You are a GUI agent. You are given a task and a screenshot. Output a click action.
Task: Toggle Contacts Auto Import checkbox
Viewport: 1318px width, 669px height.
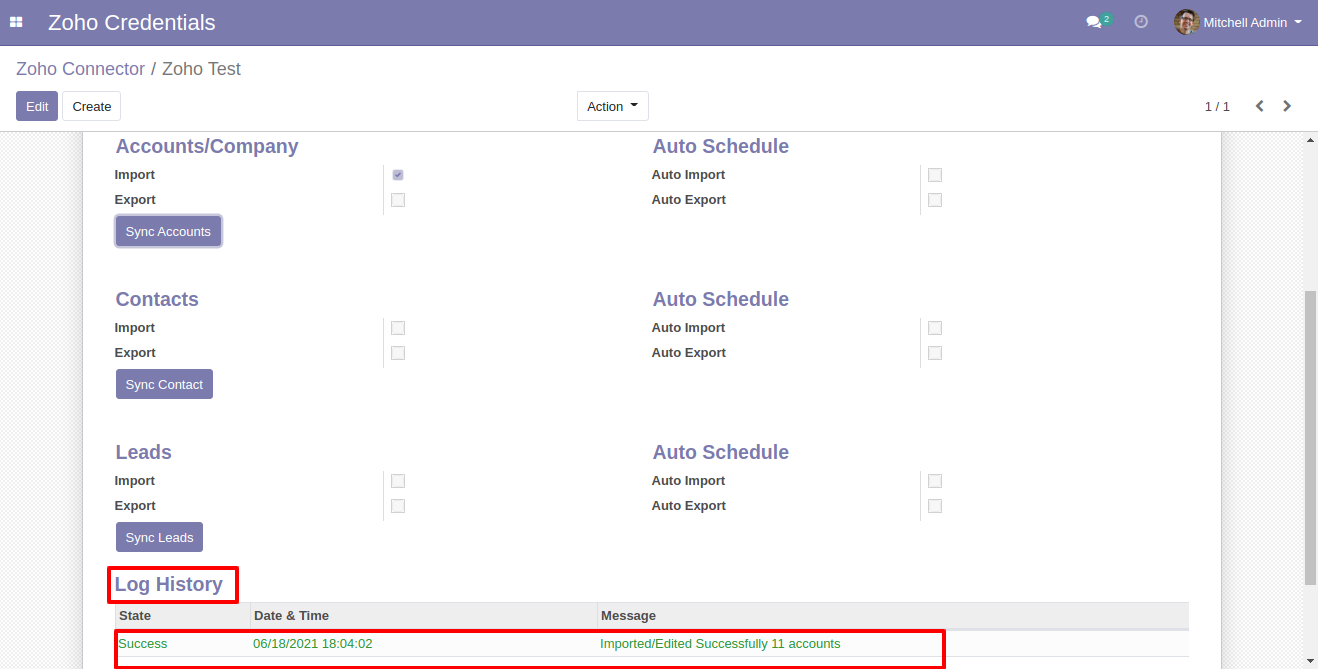pyautogui.click(x=935, y=328)
